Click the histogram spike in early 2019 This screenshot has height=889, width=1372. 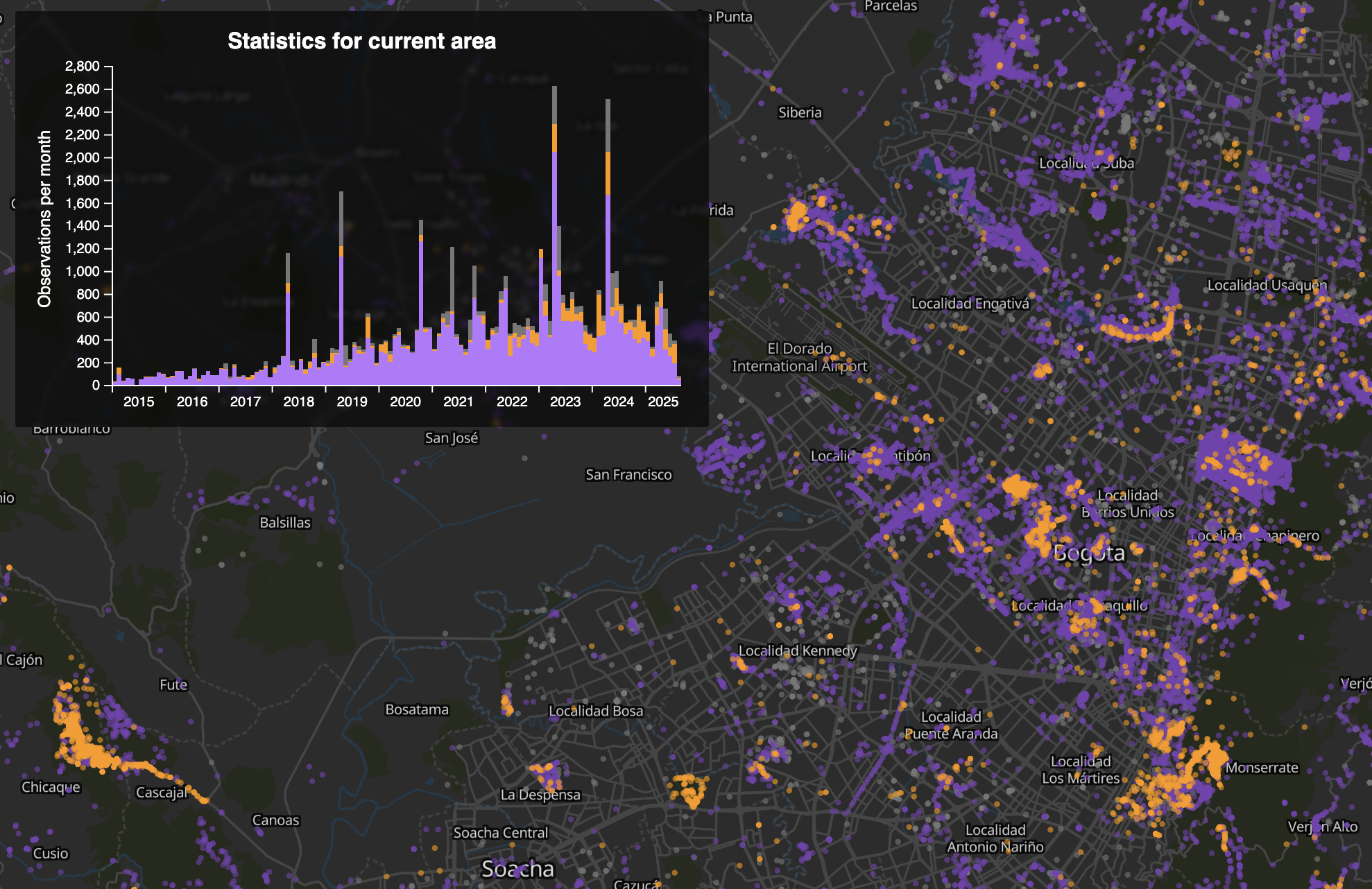pyautogui.click(x=341, y=288)
